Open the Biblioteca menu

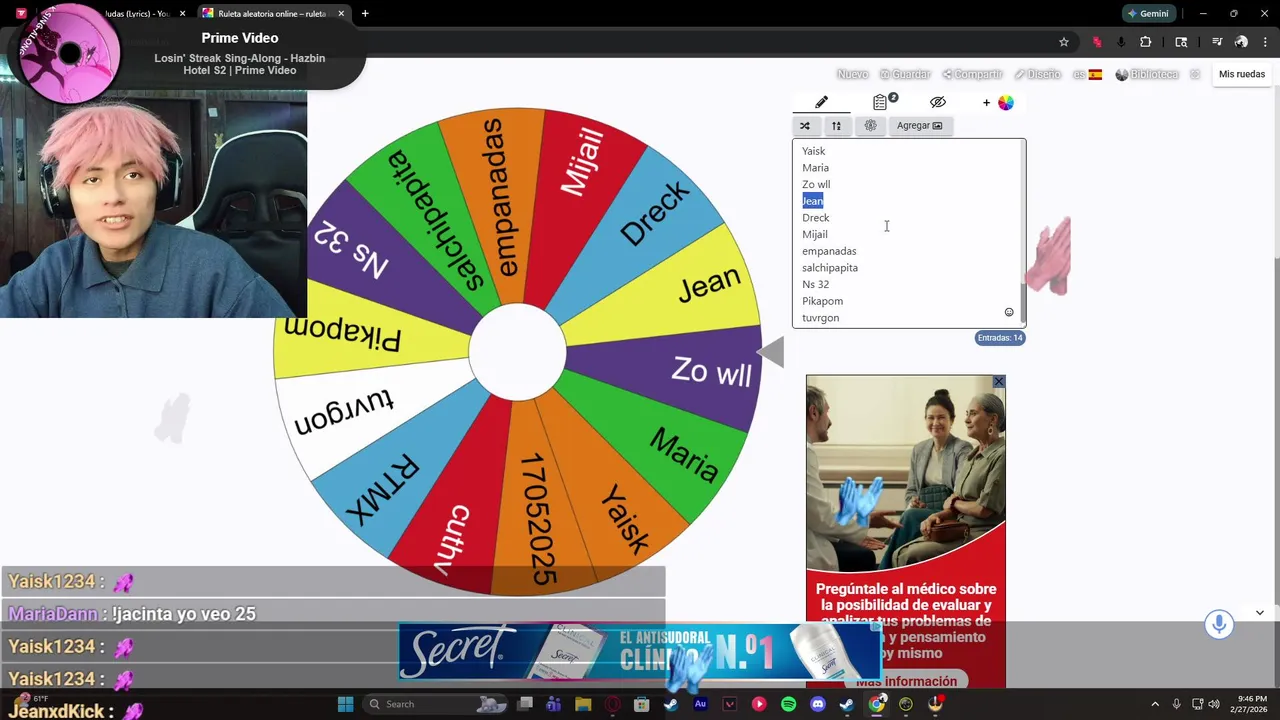[x=1147, y=74]
